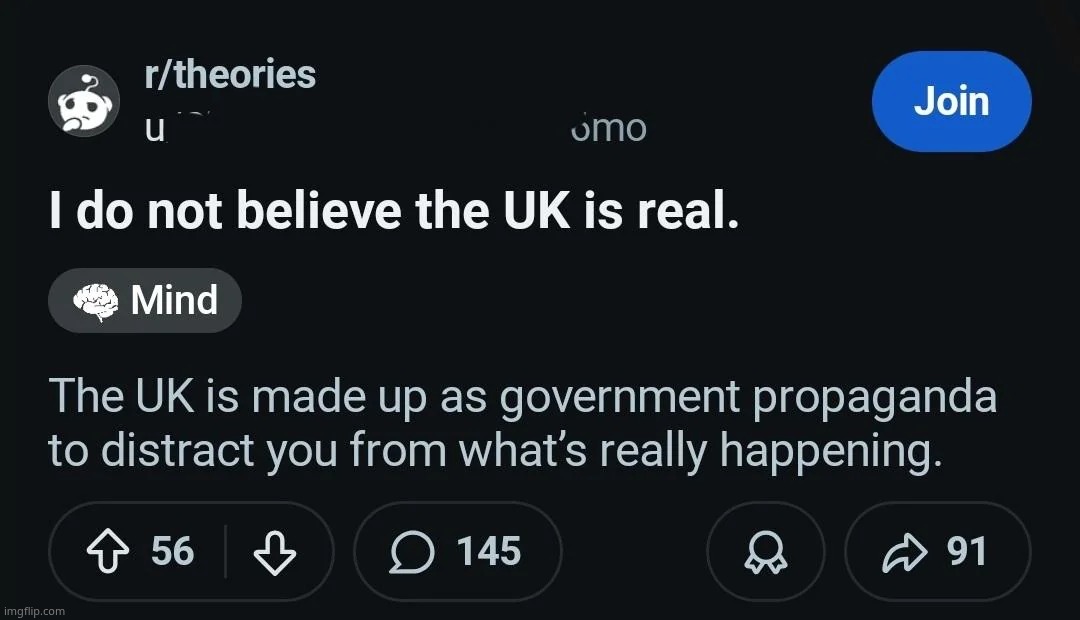The width and height of the screenshot is (1080, 620).
Task: Click the post age timestamp ending in 'mo'
Action: (608, 129)
